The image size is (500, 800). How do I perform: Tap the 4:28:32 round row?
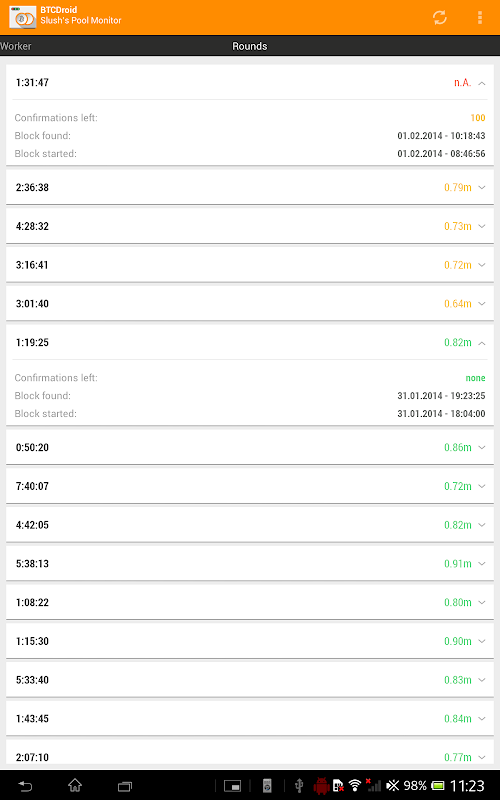tap(250, 226)
